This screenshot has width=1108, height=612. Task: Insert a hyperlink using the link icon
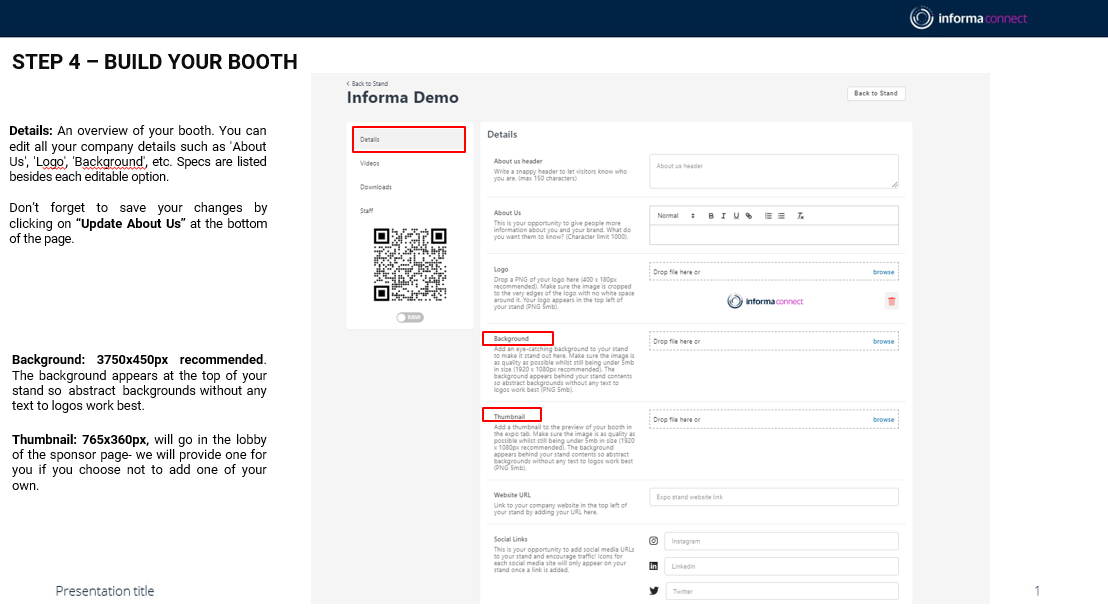(749, 216)
